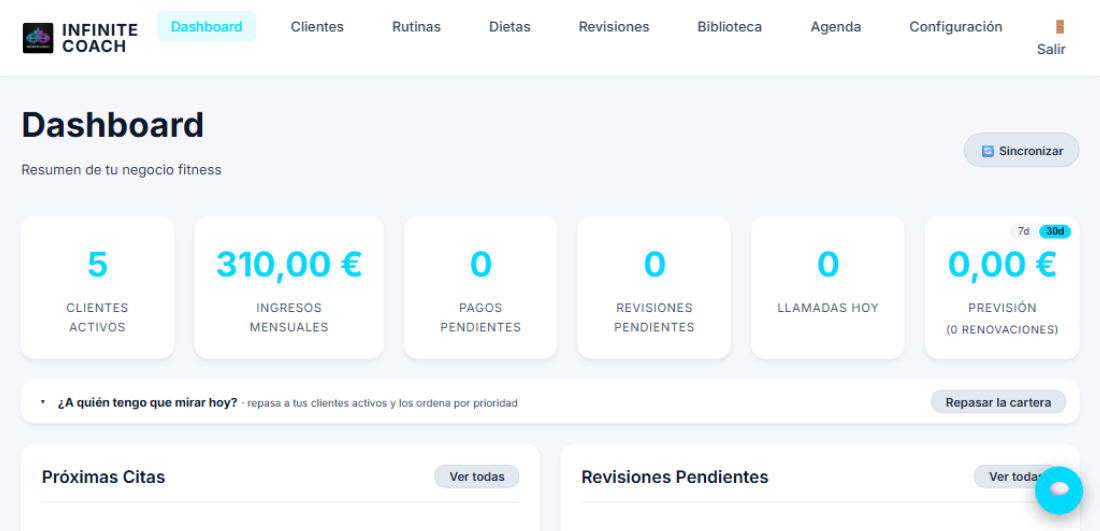1100x531 pixels.
Task: Go to the Agenda page
Action: 836,27
